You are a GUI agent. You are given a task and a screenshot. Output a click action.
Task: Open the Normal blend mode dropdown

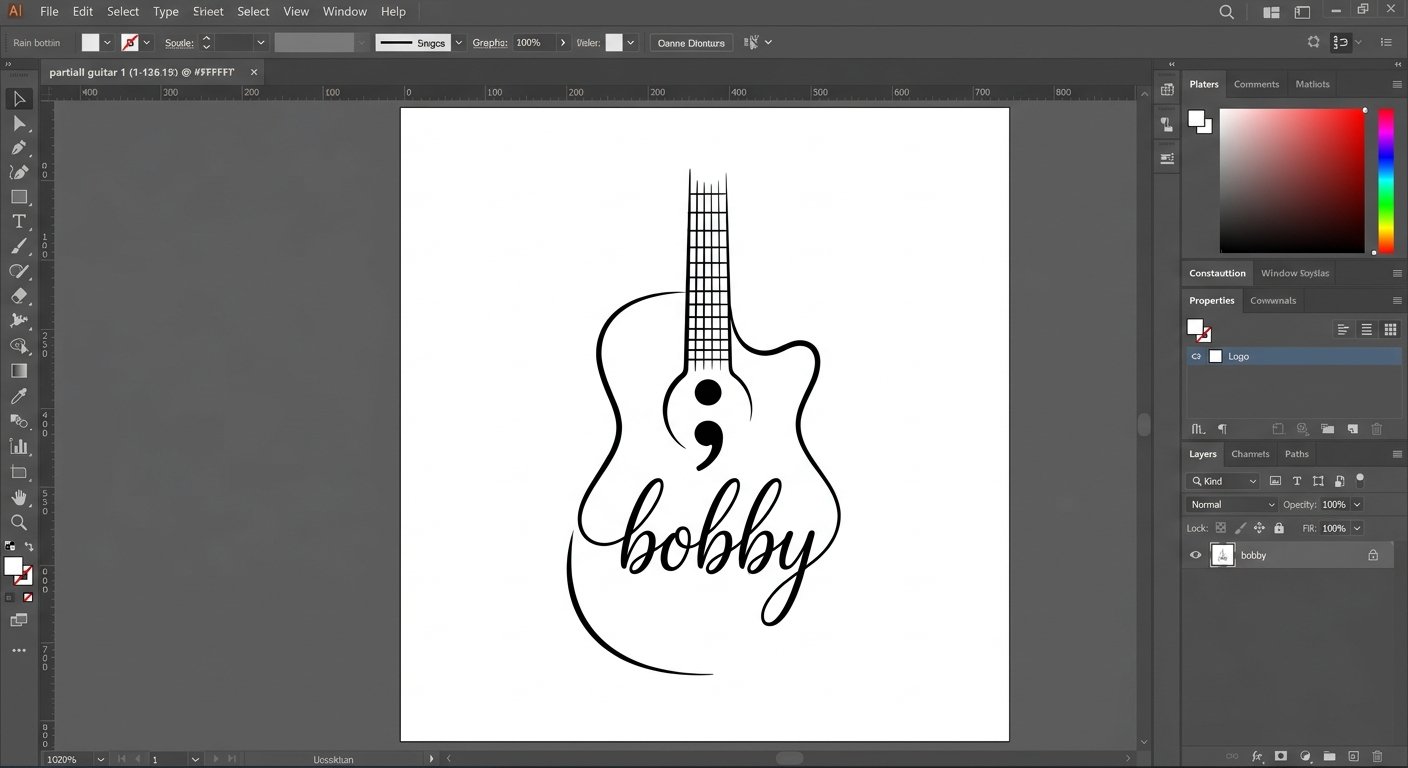pos(1232,505)
